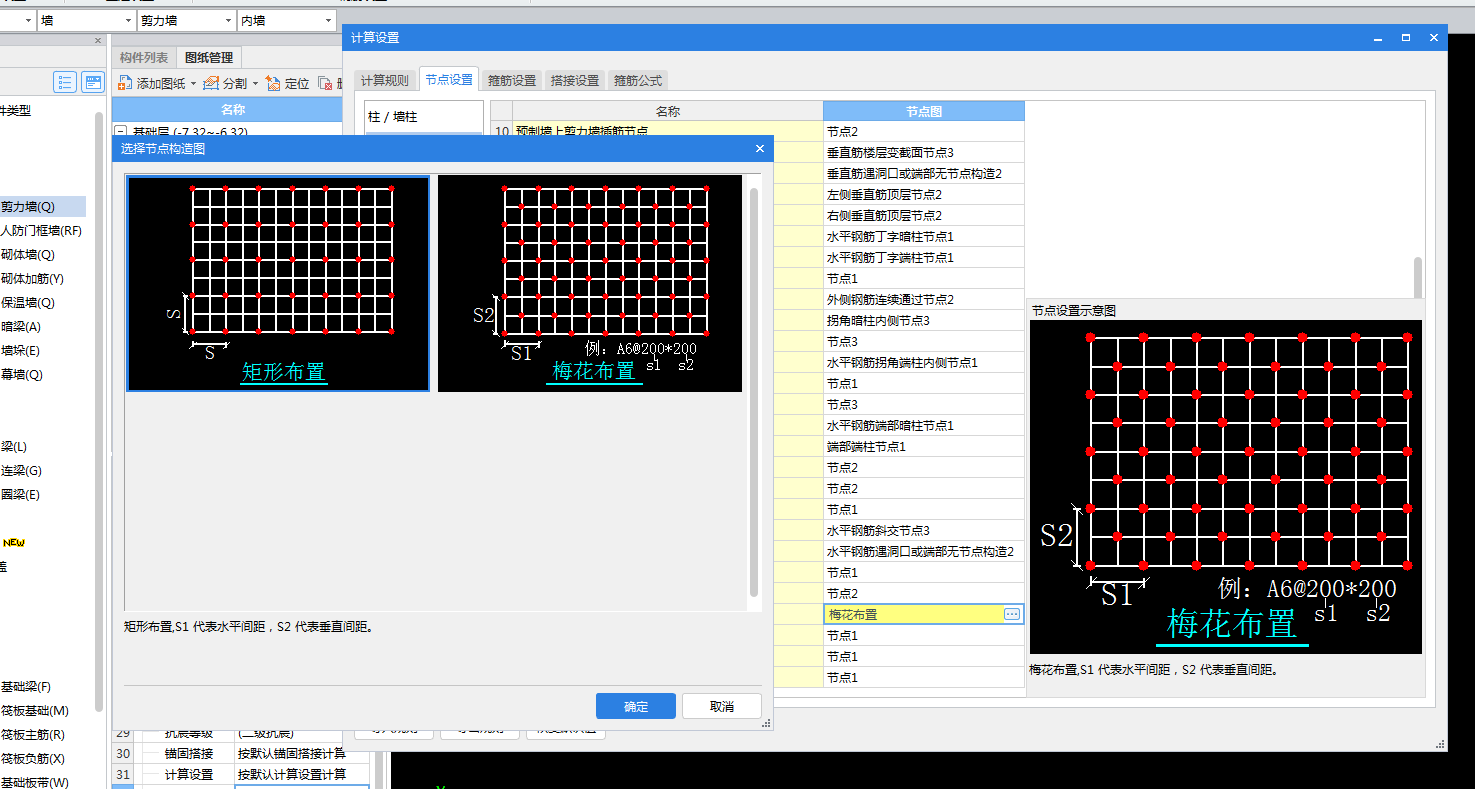The width and height of the screenshot is (1475, 789).
Task: Click the 选择节点构造图 dialog vertical scrollbar
Action: [754, 390]
